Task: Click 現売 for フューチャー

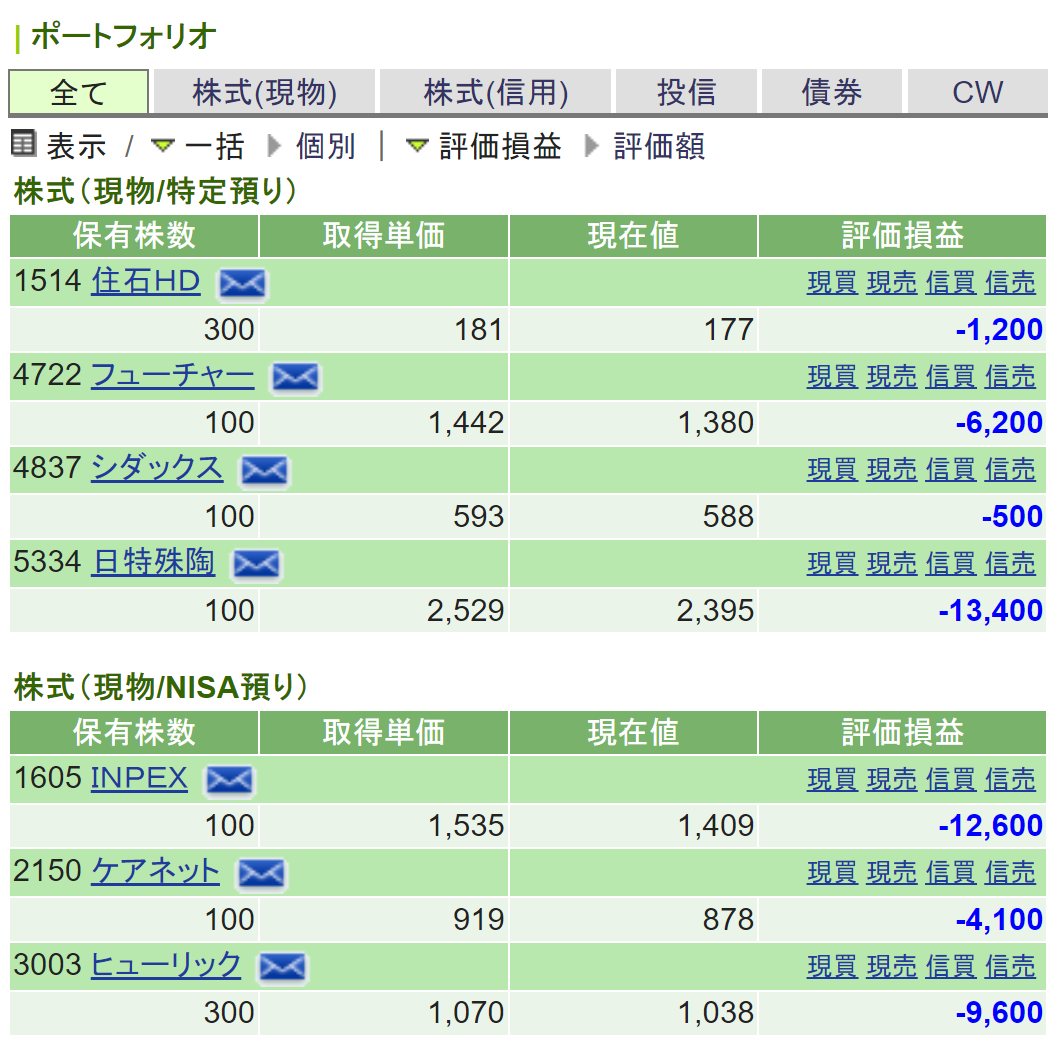Action: coord(892,376)
